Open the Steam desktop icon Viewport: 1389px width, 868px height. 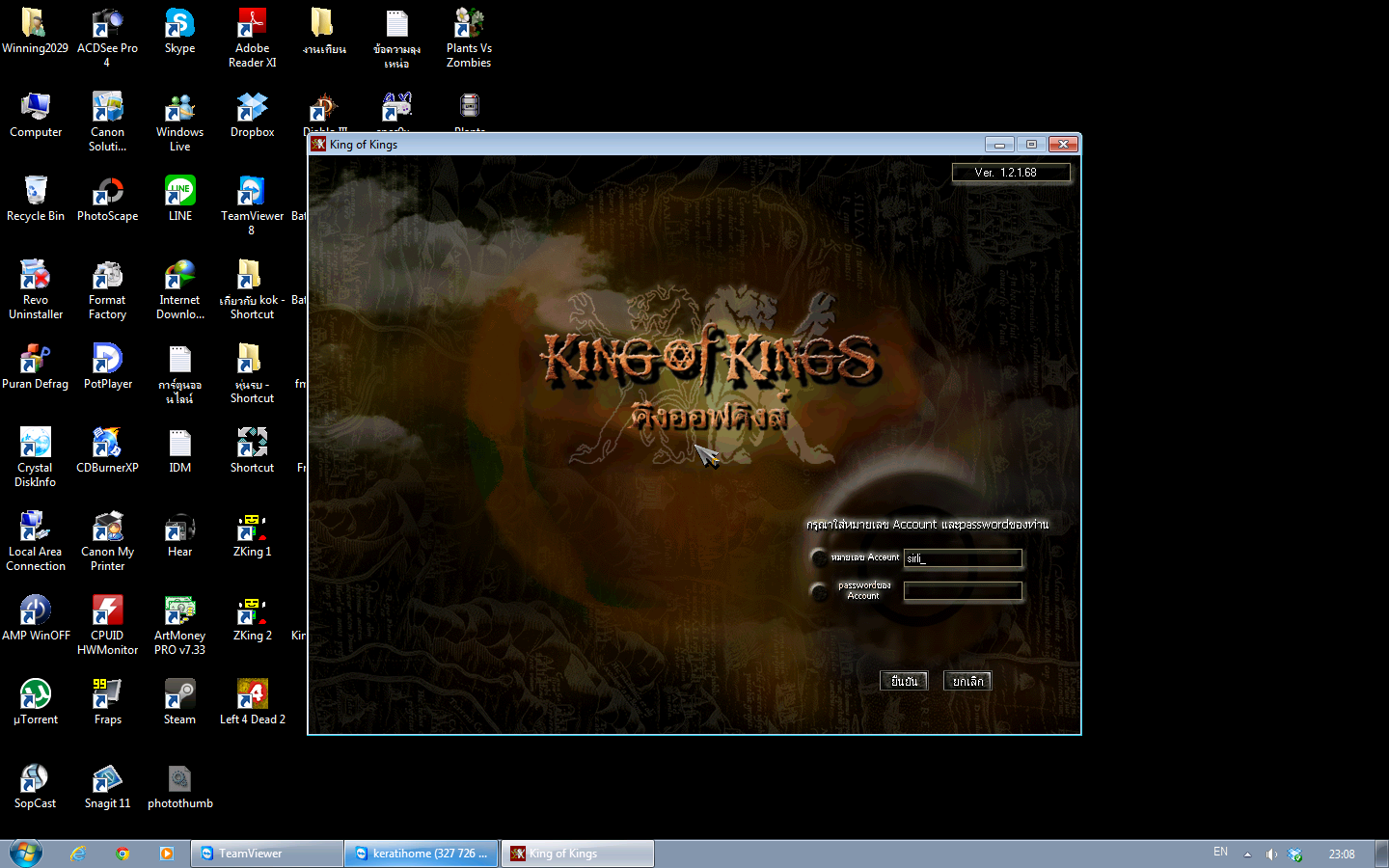tap(179, 702)
